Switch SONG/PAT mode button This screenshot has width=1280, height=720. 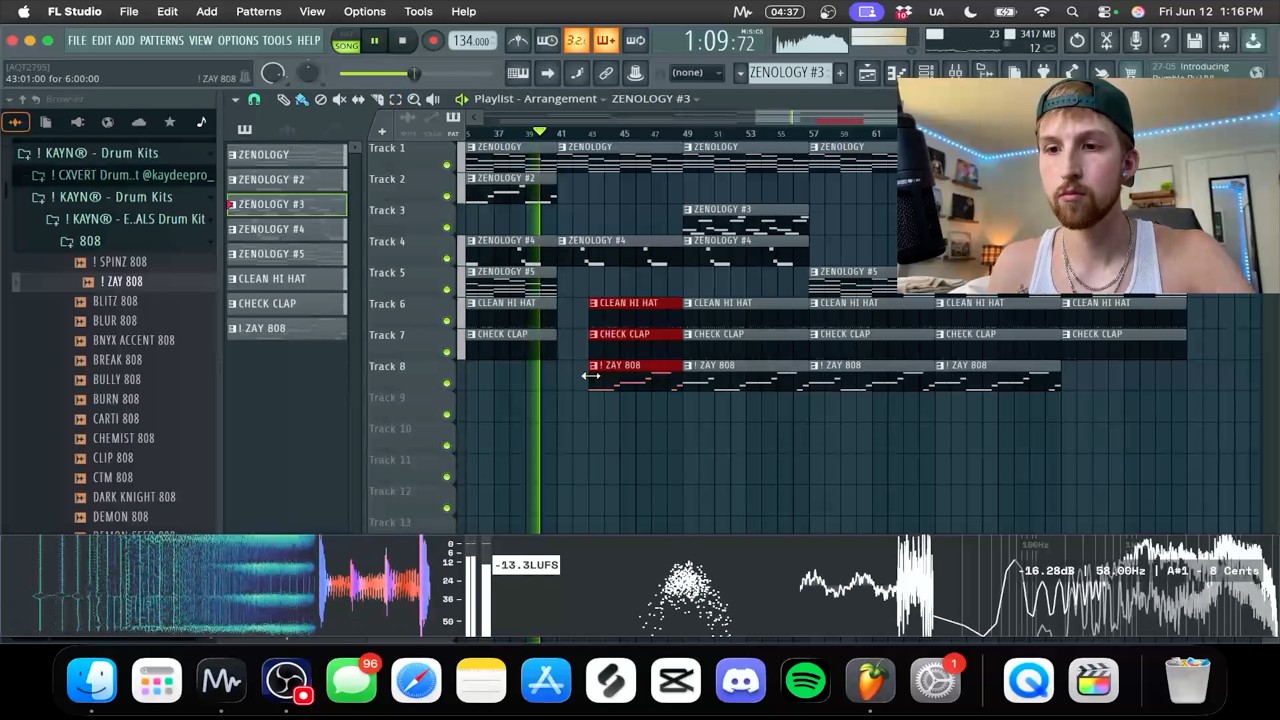pos(346,41)
